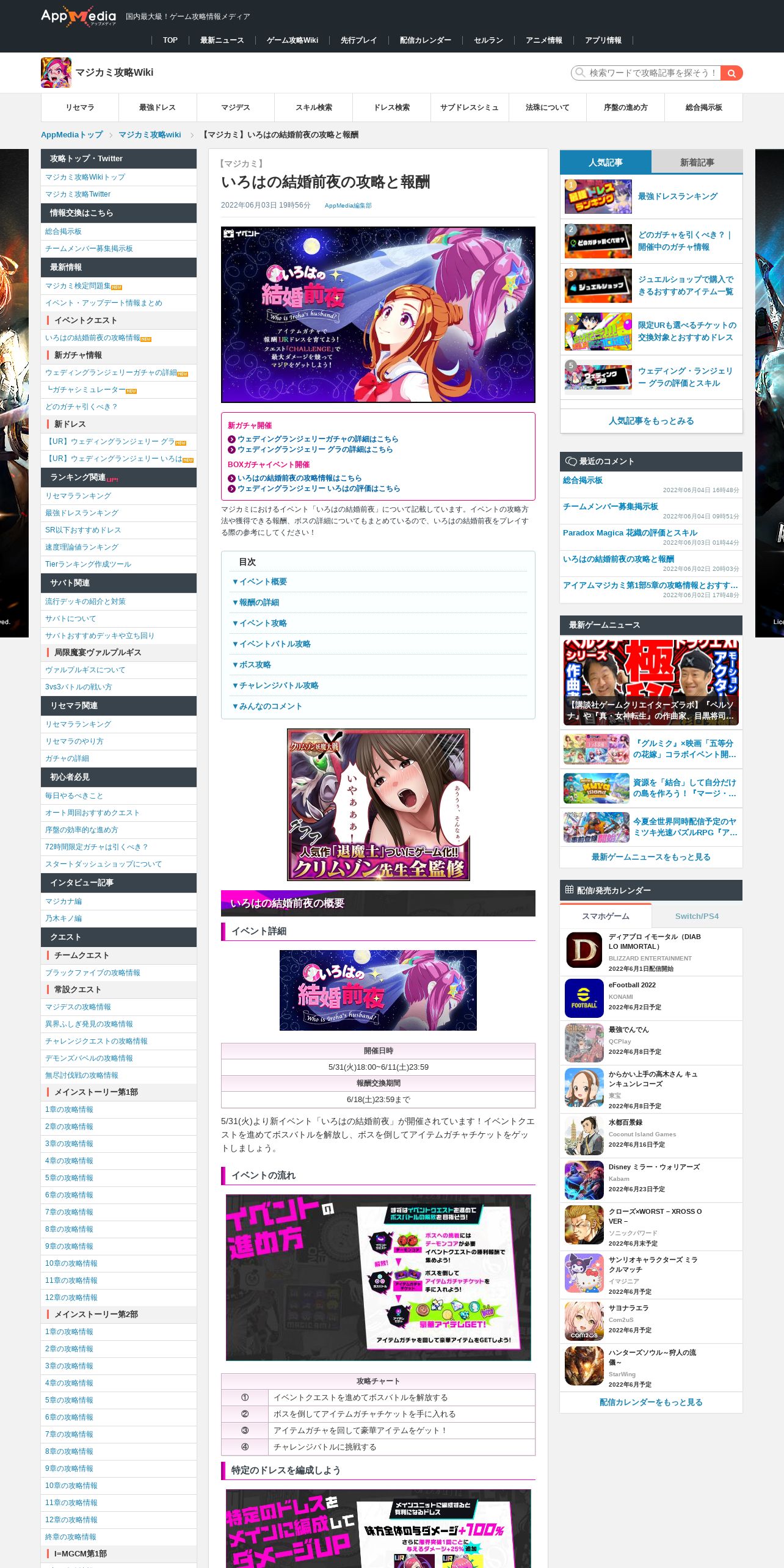Click the AppMedia logo
Image resolution: width=784 pixels, height=1568 pixels.
click(78, 16)
